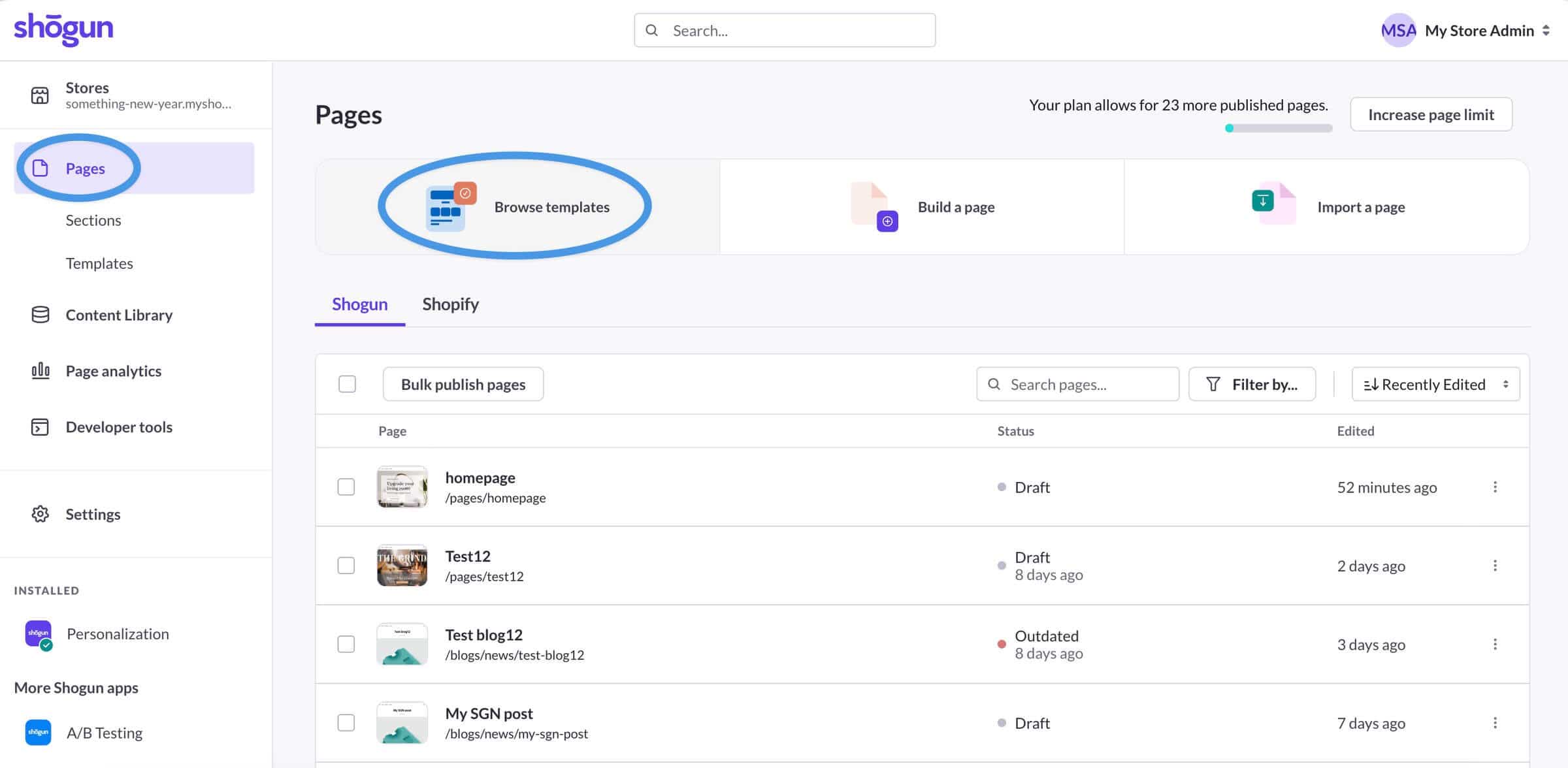The image size is (1568, 768).
Task: Open the Test12 page title link
Action: (x=468, y=556)
